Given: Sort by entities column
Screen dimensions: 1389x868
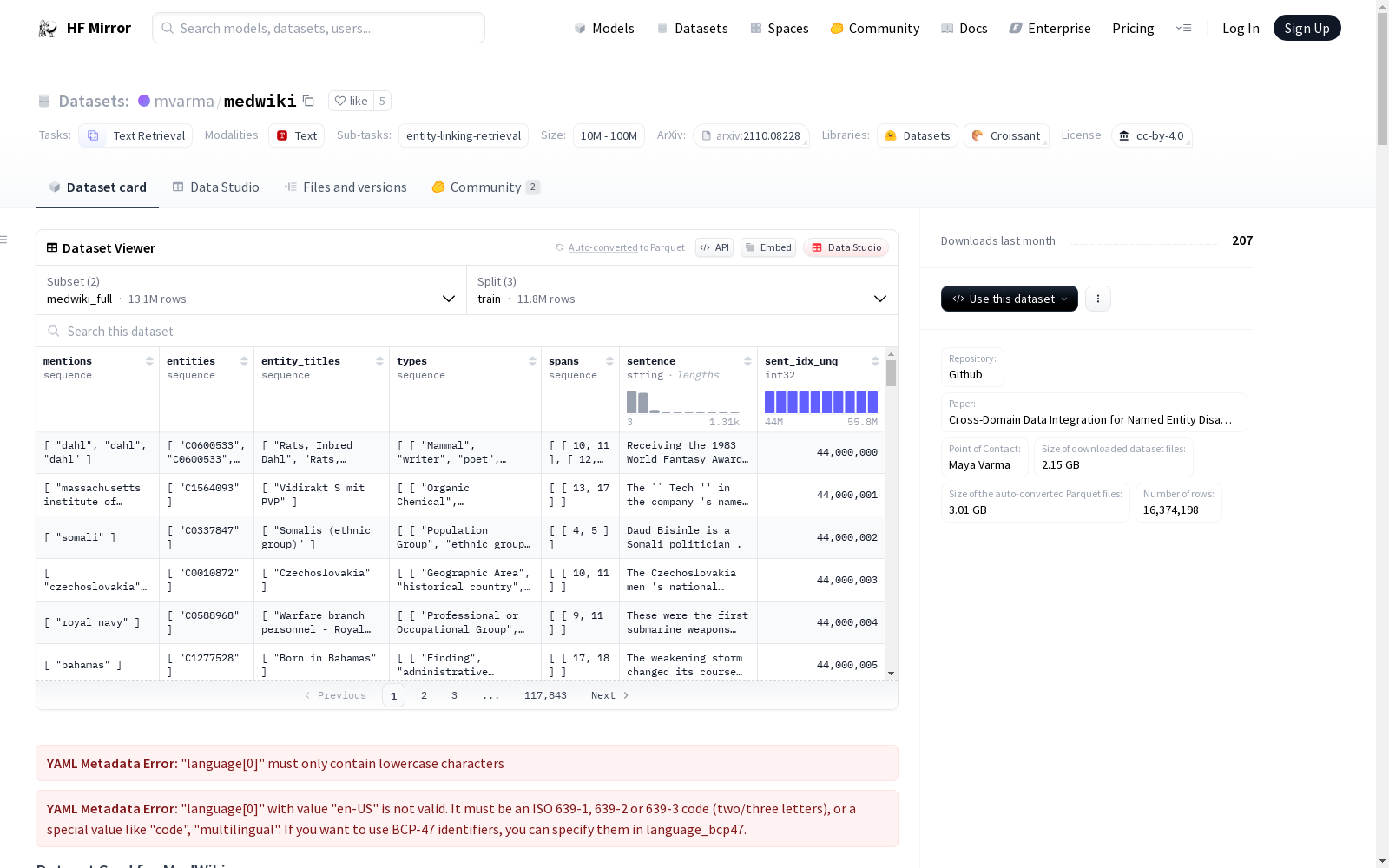Looking at the screenshot, I should pos(244,361).
